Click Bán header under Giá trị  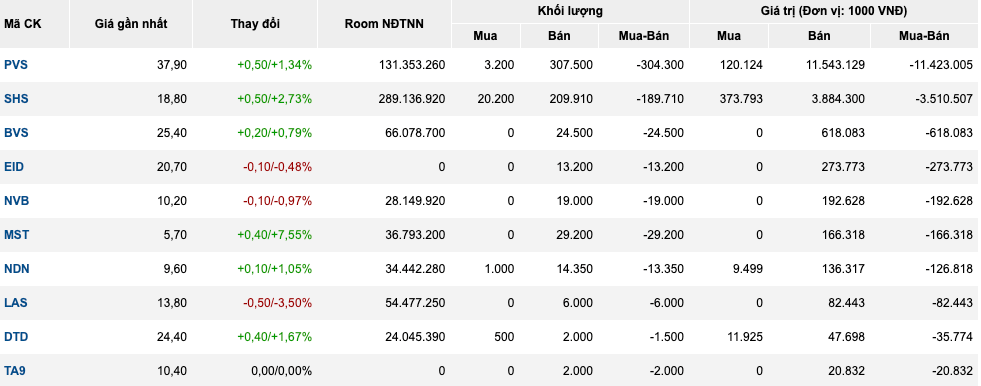820,36
